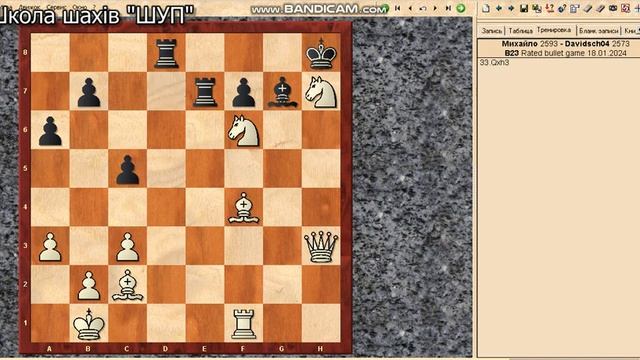Select the white queen on h3
This screenshot has height=360, width=640.
pos(321,247)
